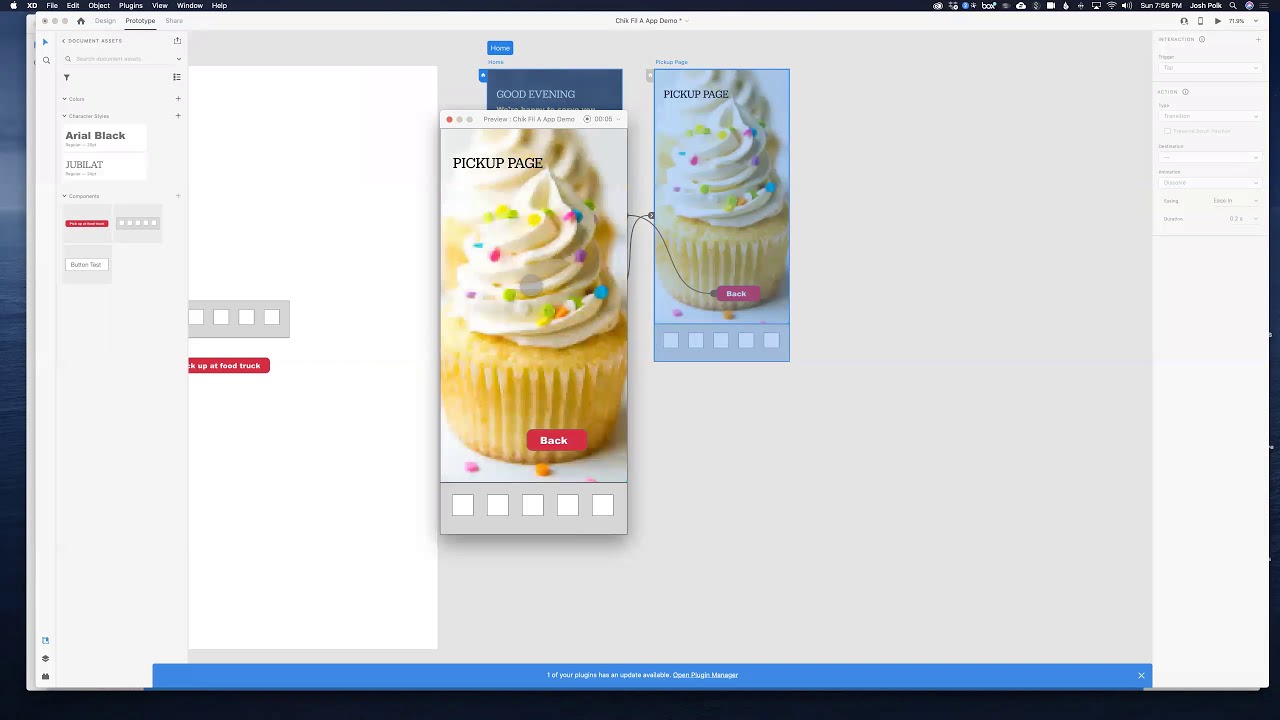Click the home-artboard flag on Home artboard
1280x720 pixels.
click(483, 75)
